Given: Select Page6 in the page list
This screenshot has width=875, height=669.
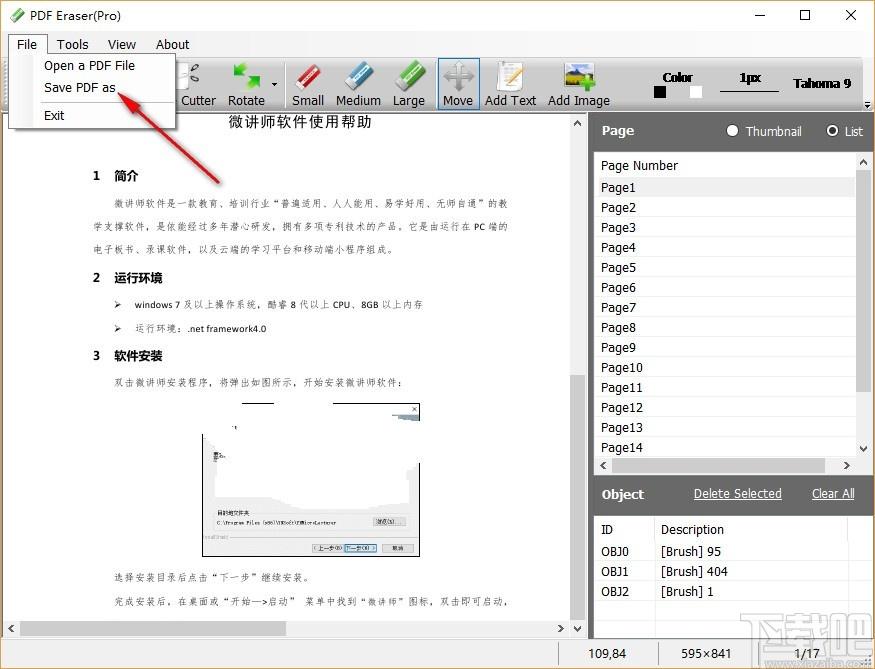Looking at the screenshot, I should pos(726,288).
